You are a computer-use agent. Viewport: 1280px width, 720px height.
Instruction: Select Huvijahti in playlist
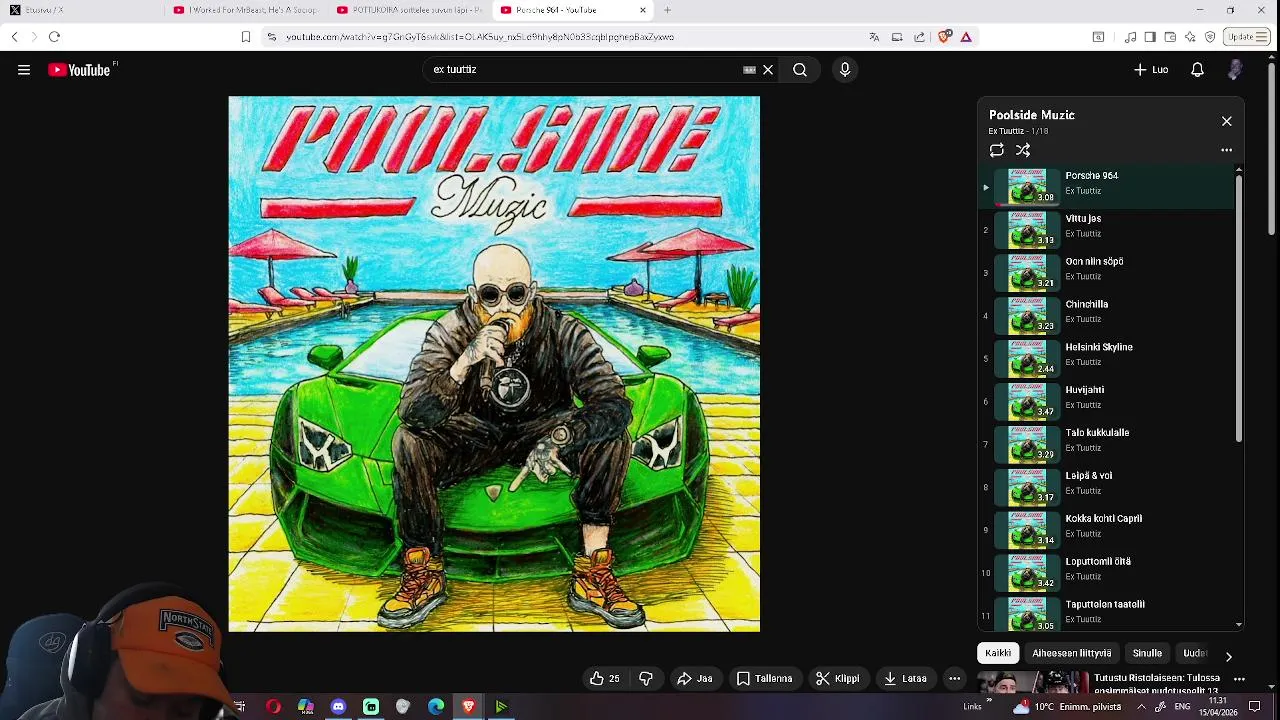tap(1106, 402)
